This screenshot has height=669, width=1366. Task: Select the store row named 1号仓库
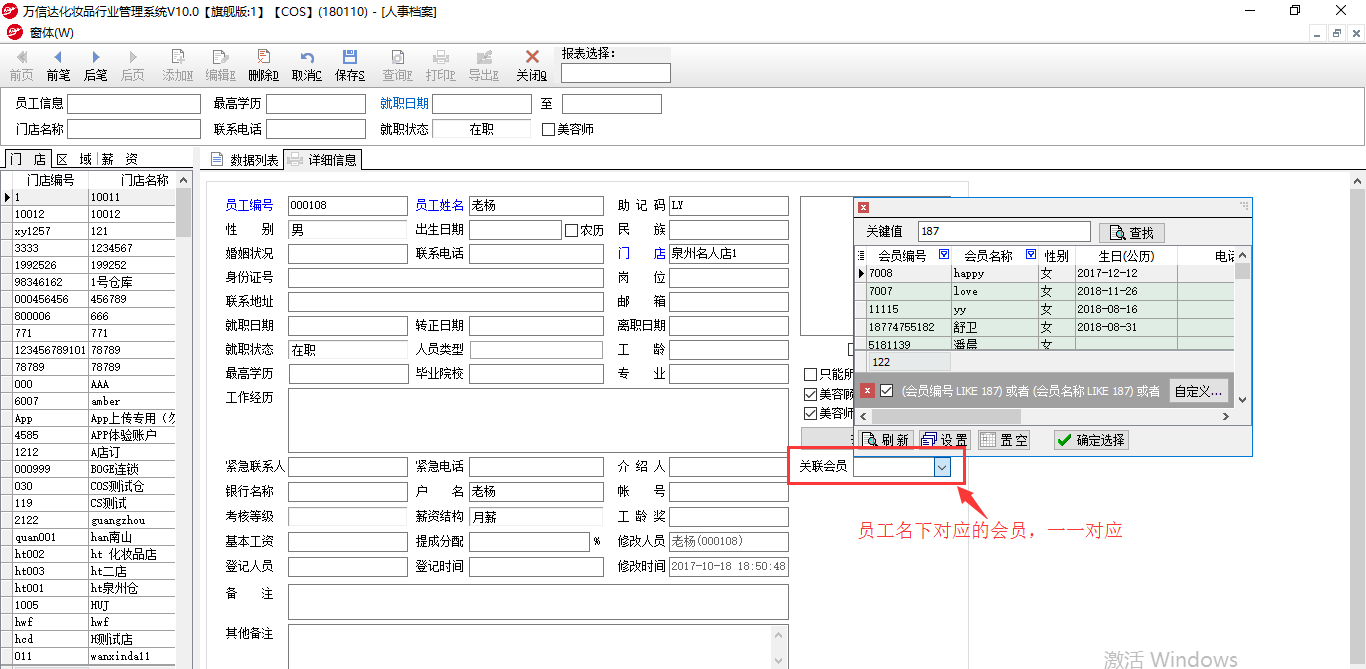(x=94, y=282)
